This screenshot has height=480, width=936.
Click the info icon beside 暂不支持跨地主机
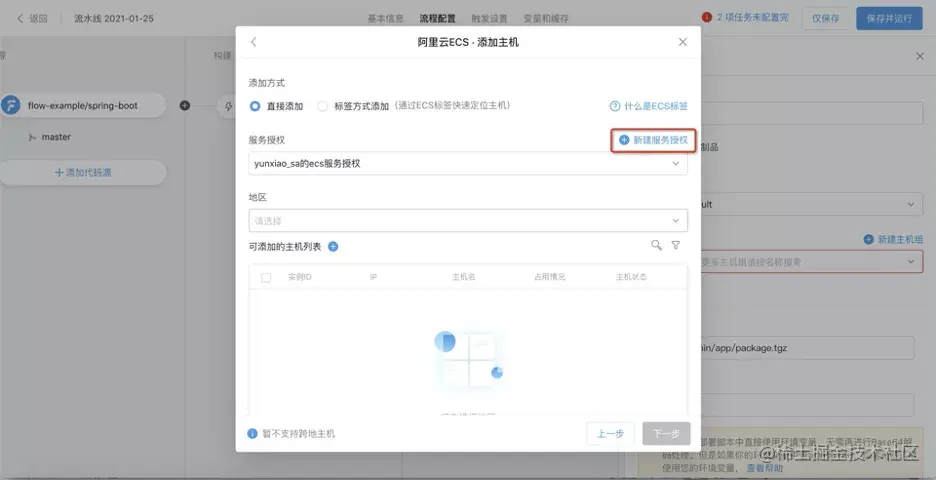253,433
